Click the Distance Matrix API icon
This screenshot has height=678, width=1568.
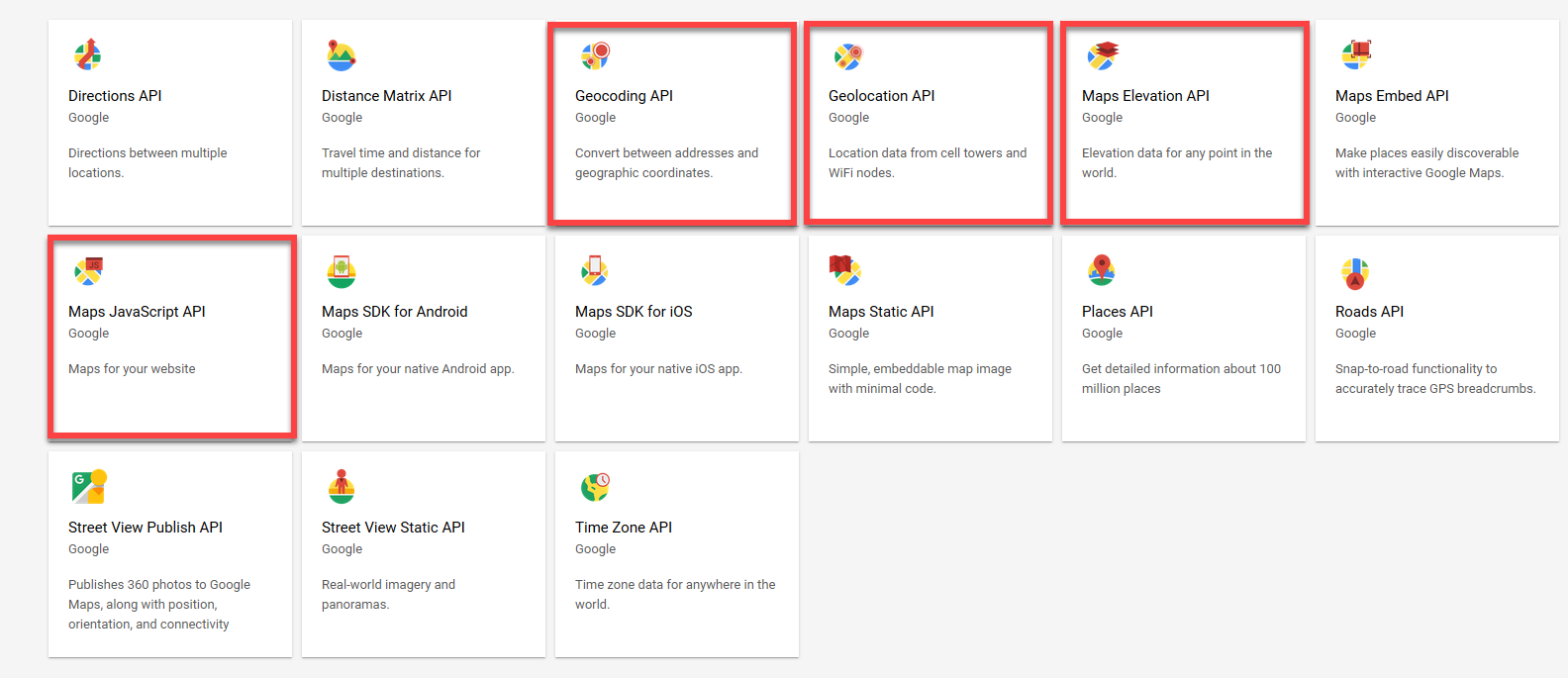coord(342,55)
